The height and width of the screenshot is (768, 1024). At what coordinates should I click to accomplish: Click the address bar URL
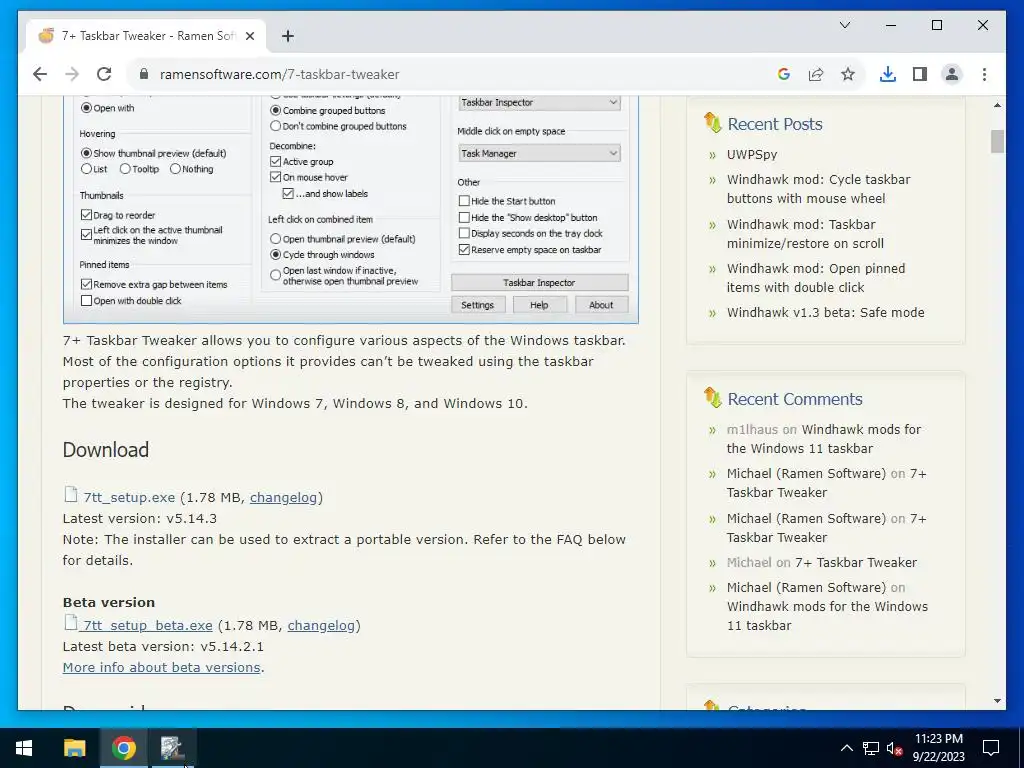(280, 74)
